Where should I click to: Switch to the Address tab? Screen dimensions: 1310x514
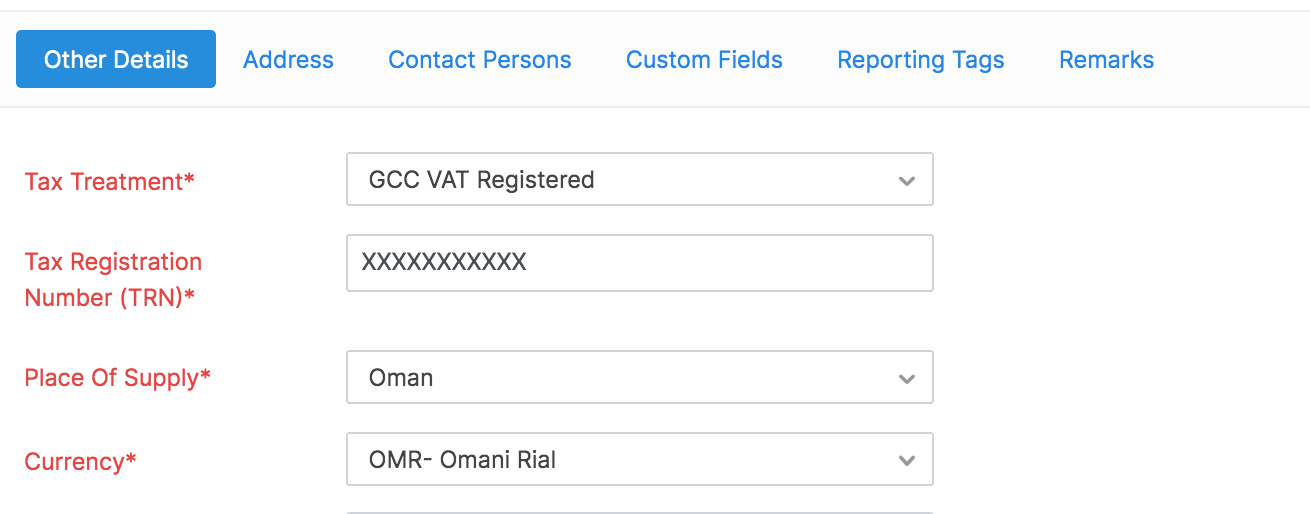click(288, 60)
